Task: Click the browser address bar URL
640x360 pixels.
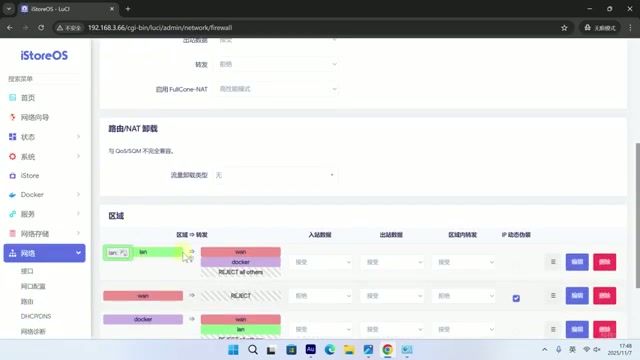Action: (160, 28)
